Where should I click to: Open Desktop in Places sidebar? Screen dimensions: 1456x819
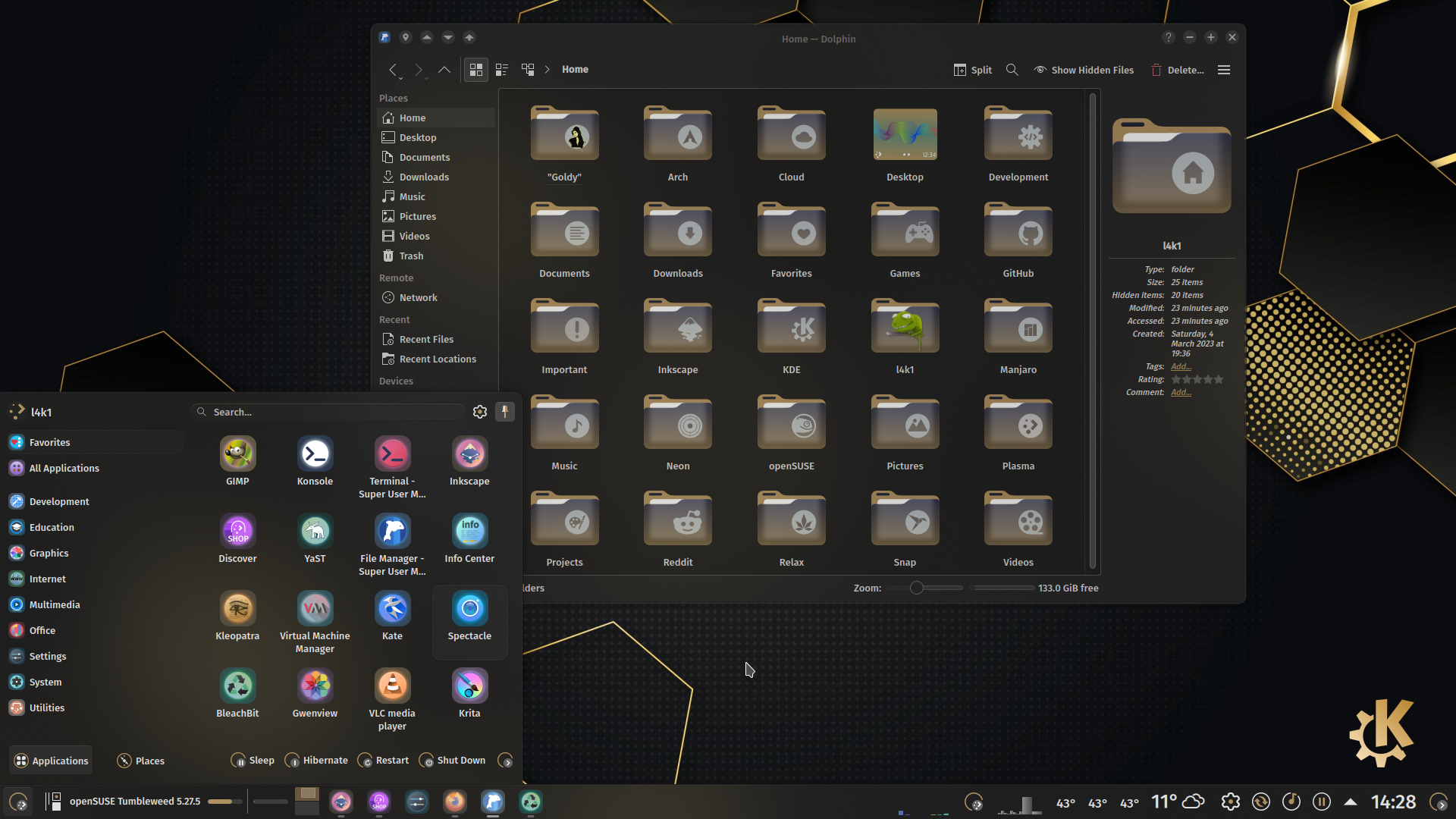pyautogui.click(x=436, y=137)
